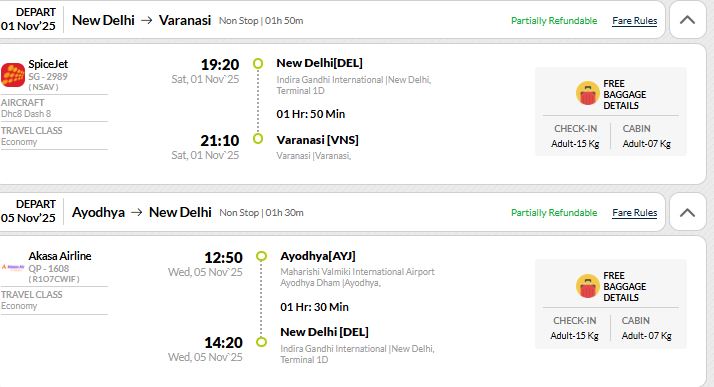Click the Akasa Airline logo
Image resolution: width=714 pixels, height=387 pixels.
coord(13,267)
